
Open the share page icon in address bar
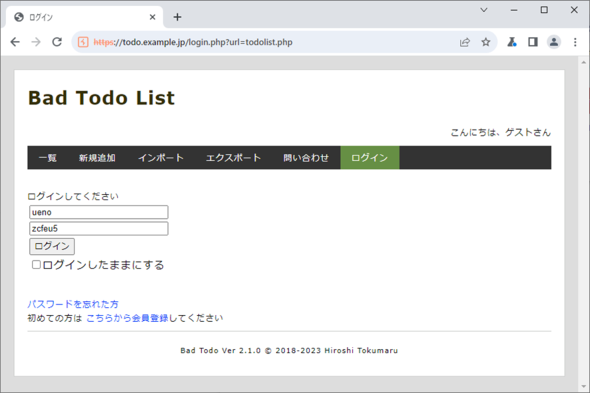click(465, 42)
